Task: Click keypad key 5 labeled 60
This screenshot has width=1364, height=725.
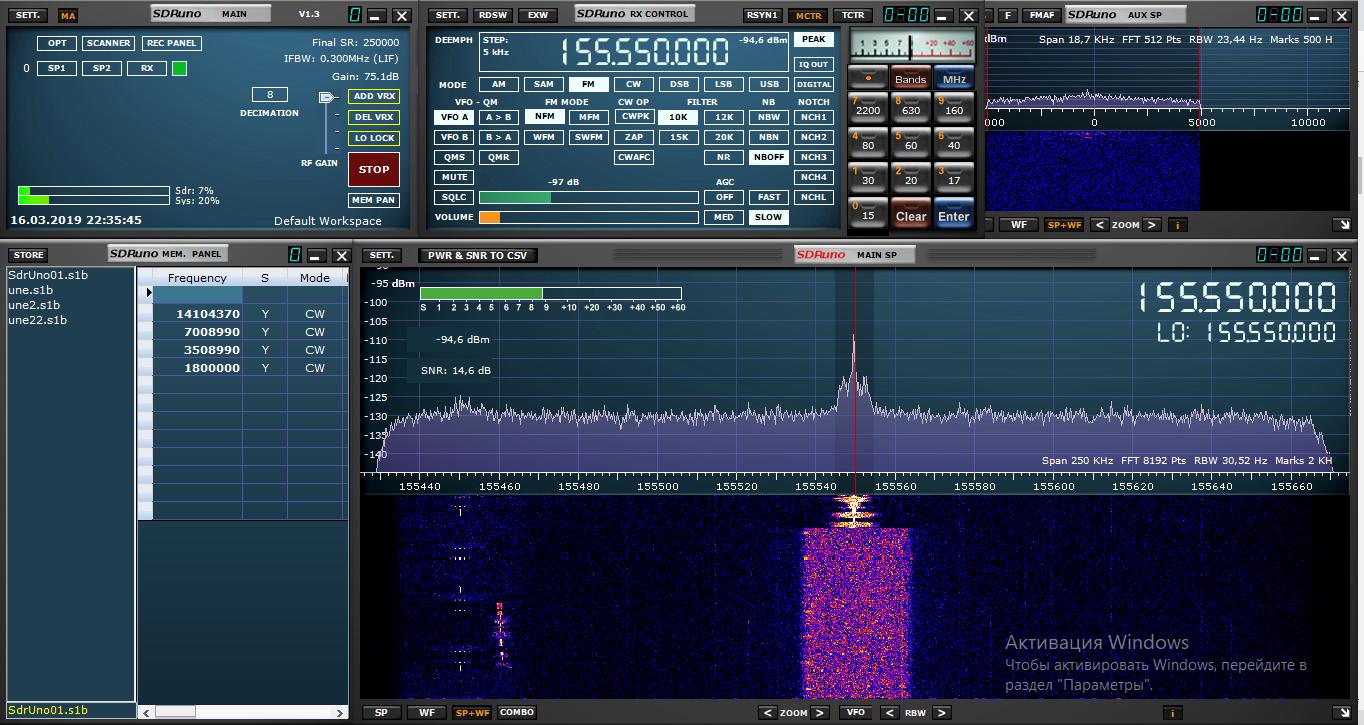Action: click(911, 141)
